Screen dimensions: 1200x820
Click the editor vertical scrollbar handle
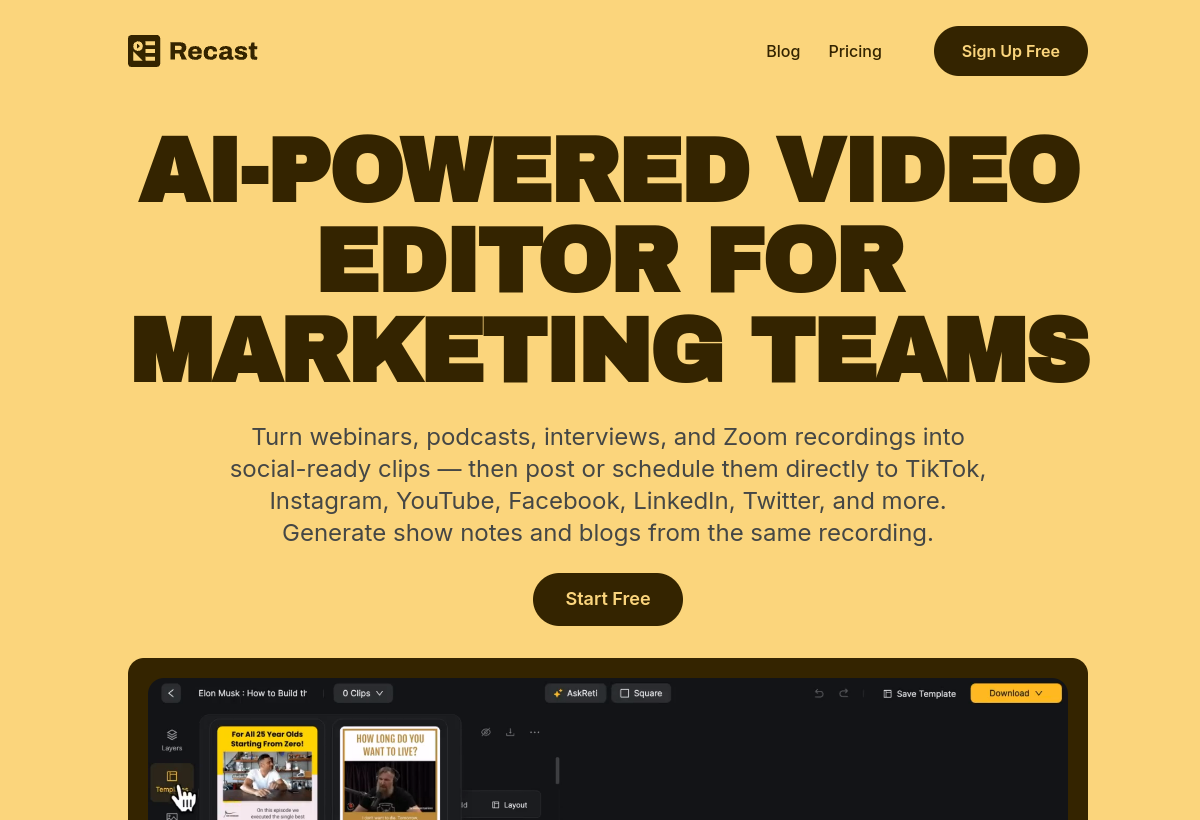(557, 770)
